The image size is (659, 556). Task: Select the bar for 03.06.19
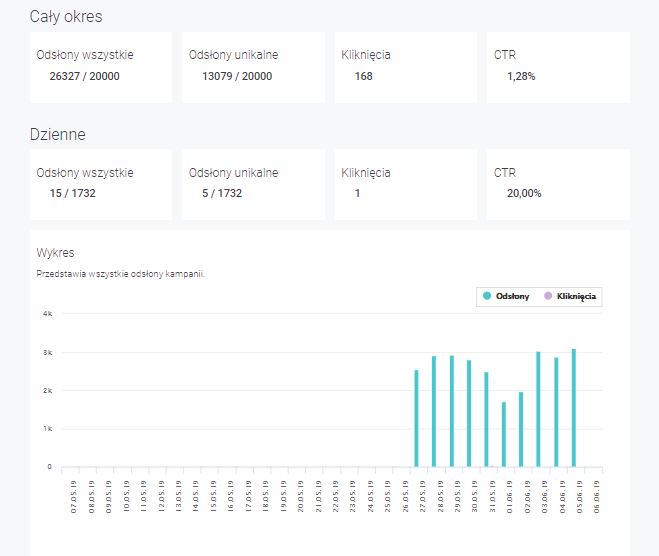tap(538, 409)
